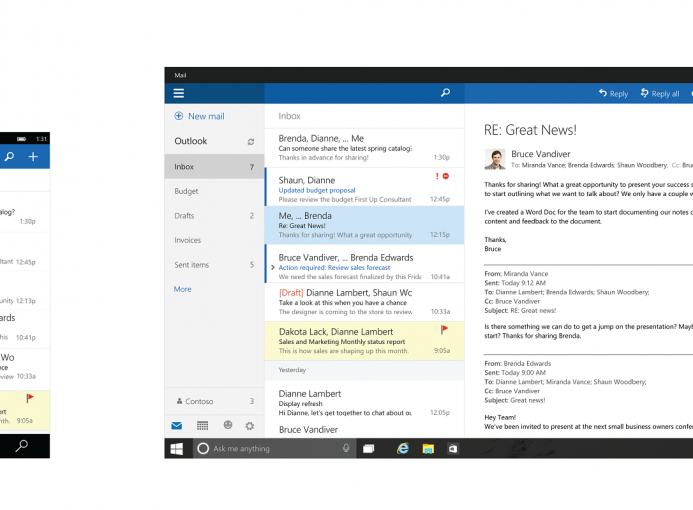This screenshot has height=510, width=693.
Task: Open the Store icon on the taskbar
Action: point(453,449)
